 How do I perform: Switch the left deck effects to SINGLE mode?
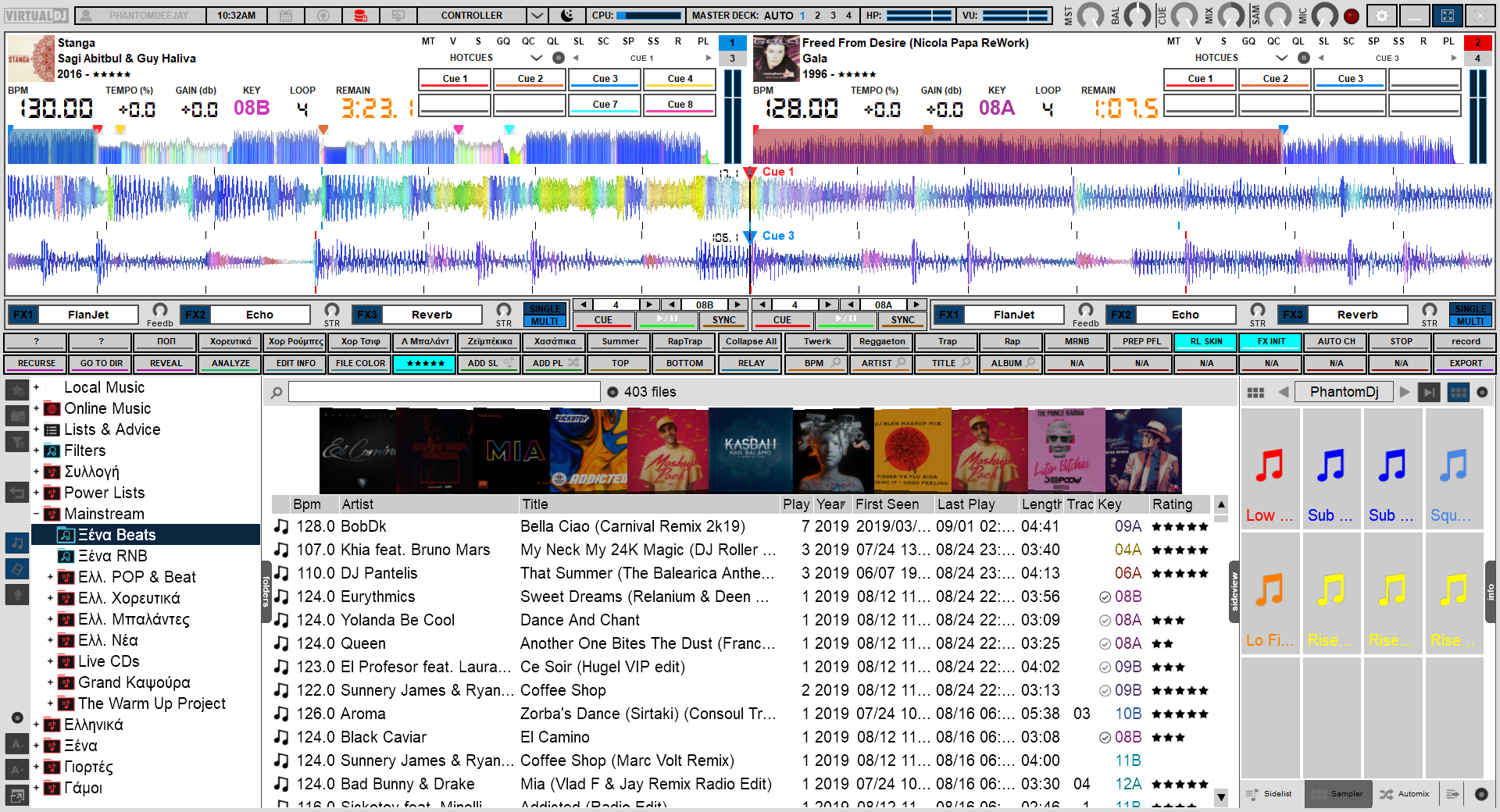pos(545,309)
